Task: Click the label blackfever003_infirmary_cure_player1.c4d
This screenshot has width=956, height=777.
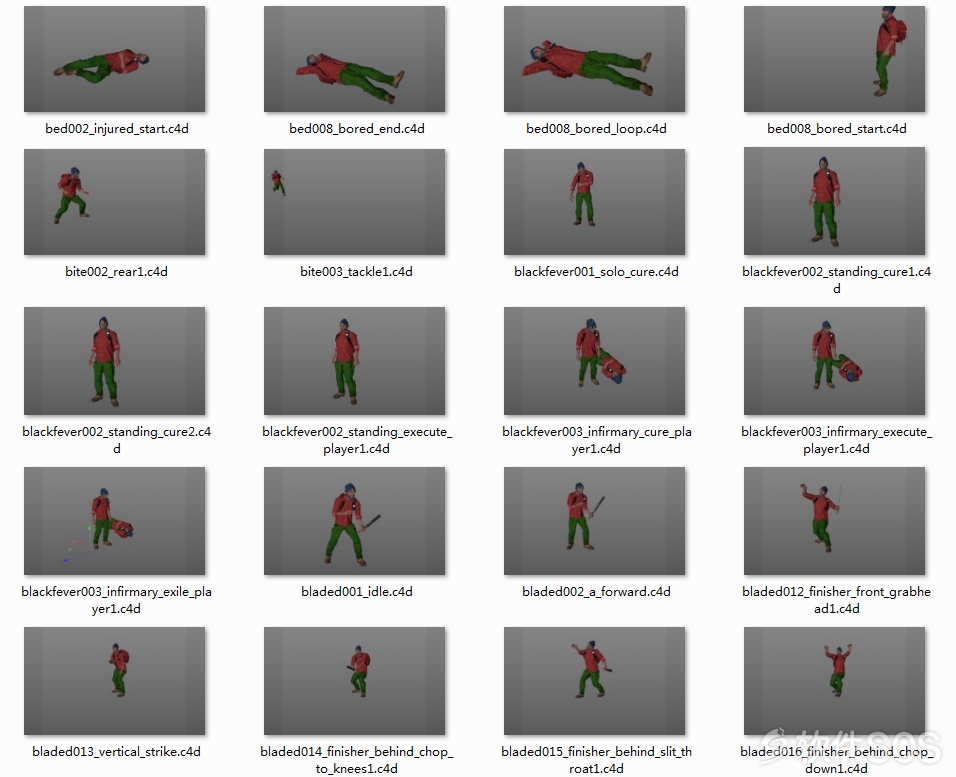Action: point(596,440)
